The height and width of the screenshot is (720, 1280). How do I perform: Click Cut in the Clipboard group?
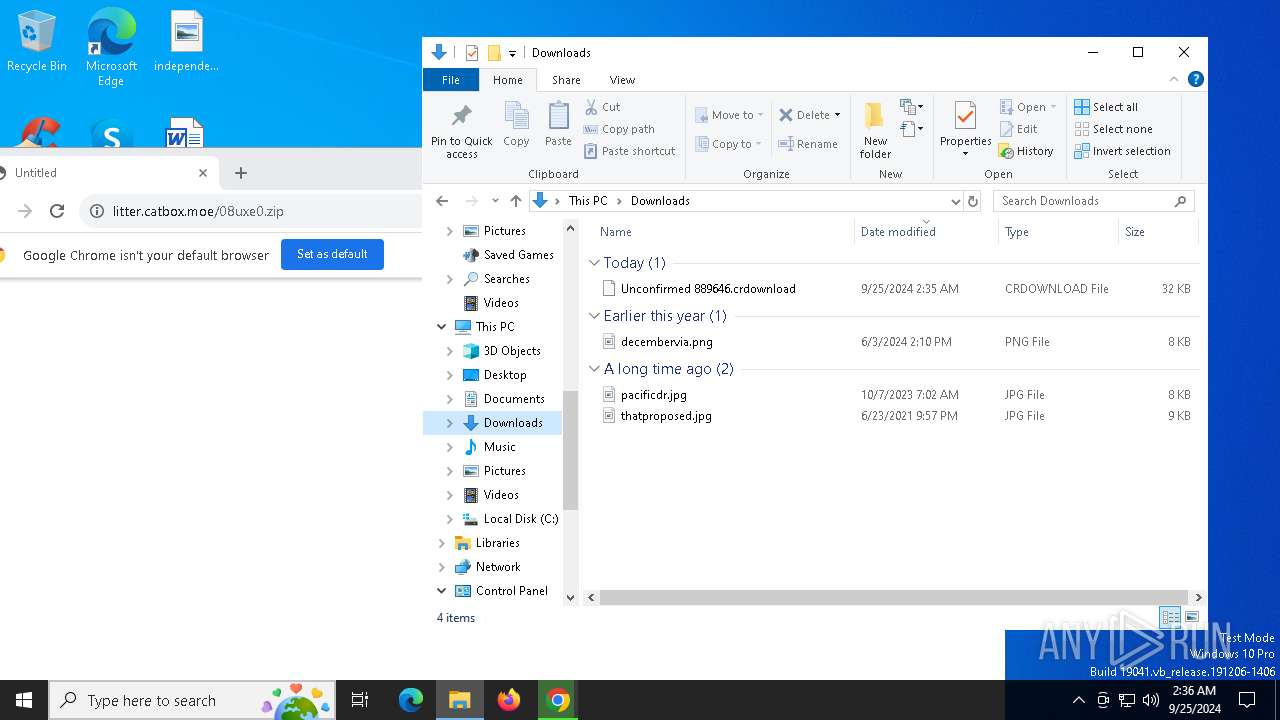point(603,107)
